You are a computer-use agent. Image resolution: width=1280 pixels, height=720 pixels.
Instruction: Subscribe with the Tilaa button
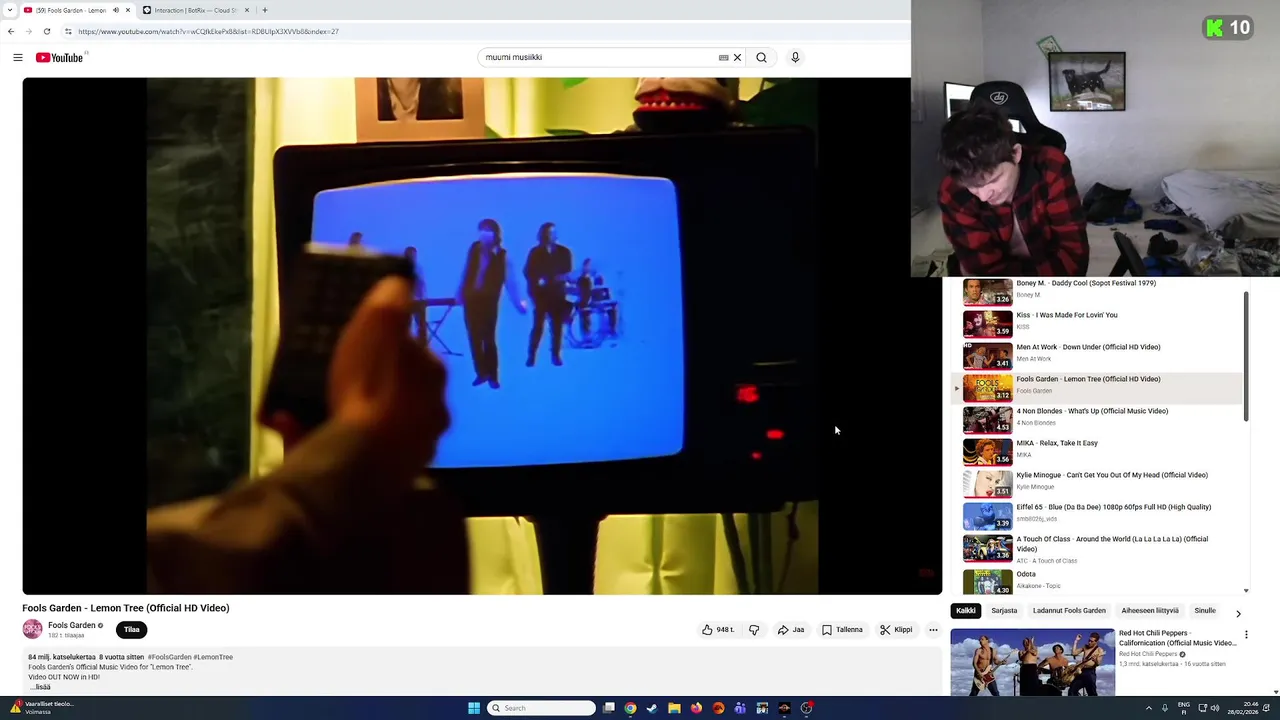(132, 629)
